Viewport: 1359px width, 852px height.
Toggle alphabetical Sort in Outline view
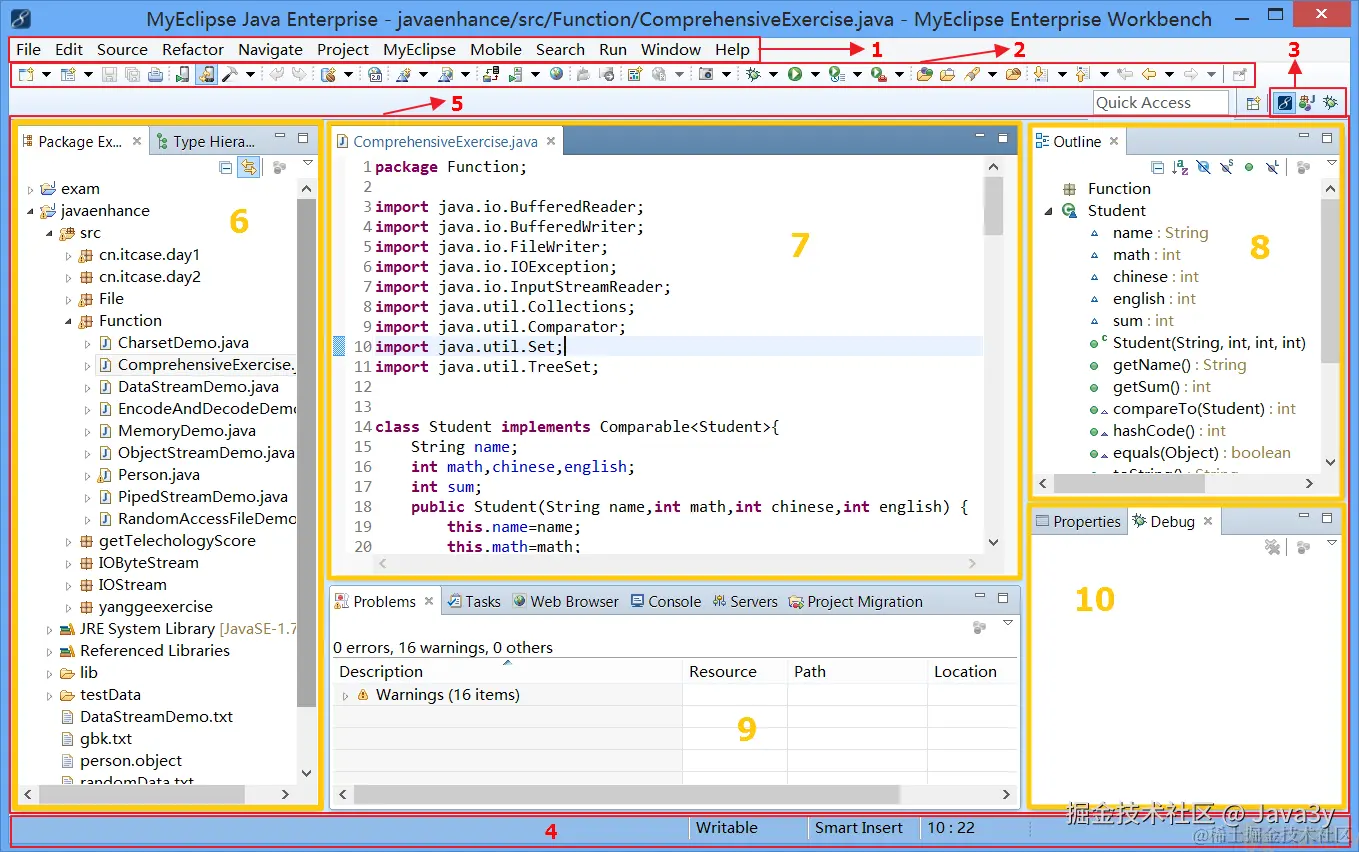[1180, 167]
